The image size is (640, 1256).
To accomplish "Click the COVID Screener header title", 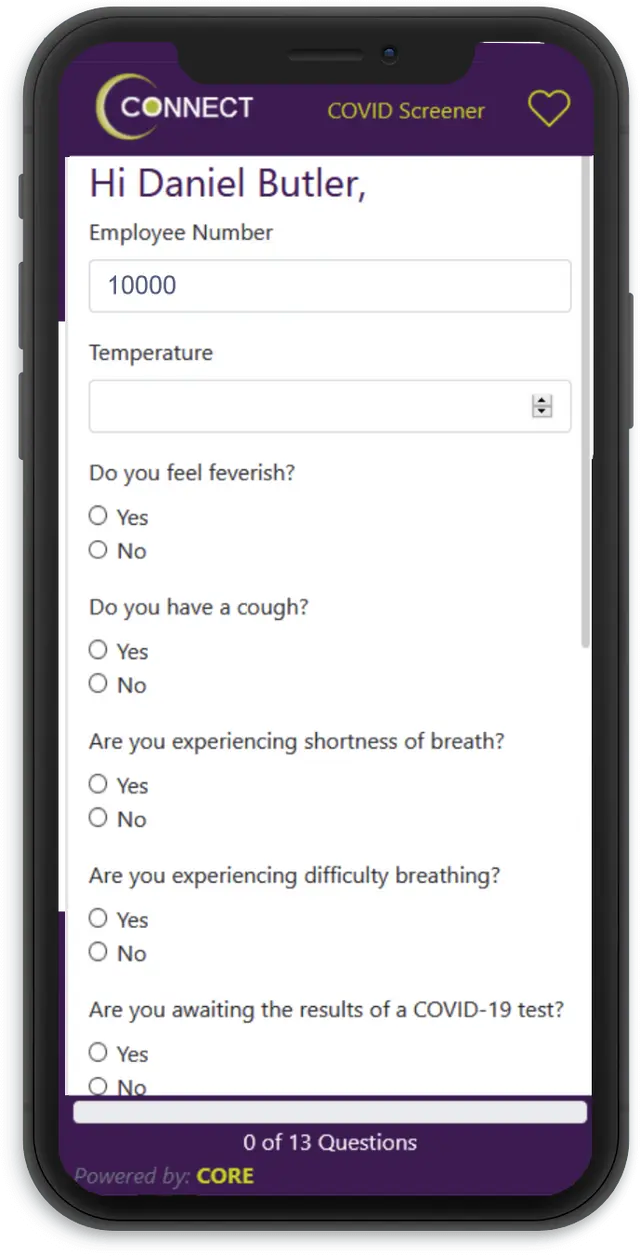I will (x=406, y=110).
